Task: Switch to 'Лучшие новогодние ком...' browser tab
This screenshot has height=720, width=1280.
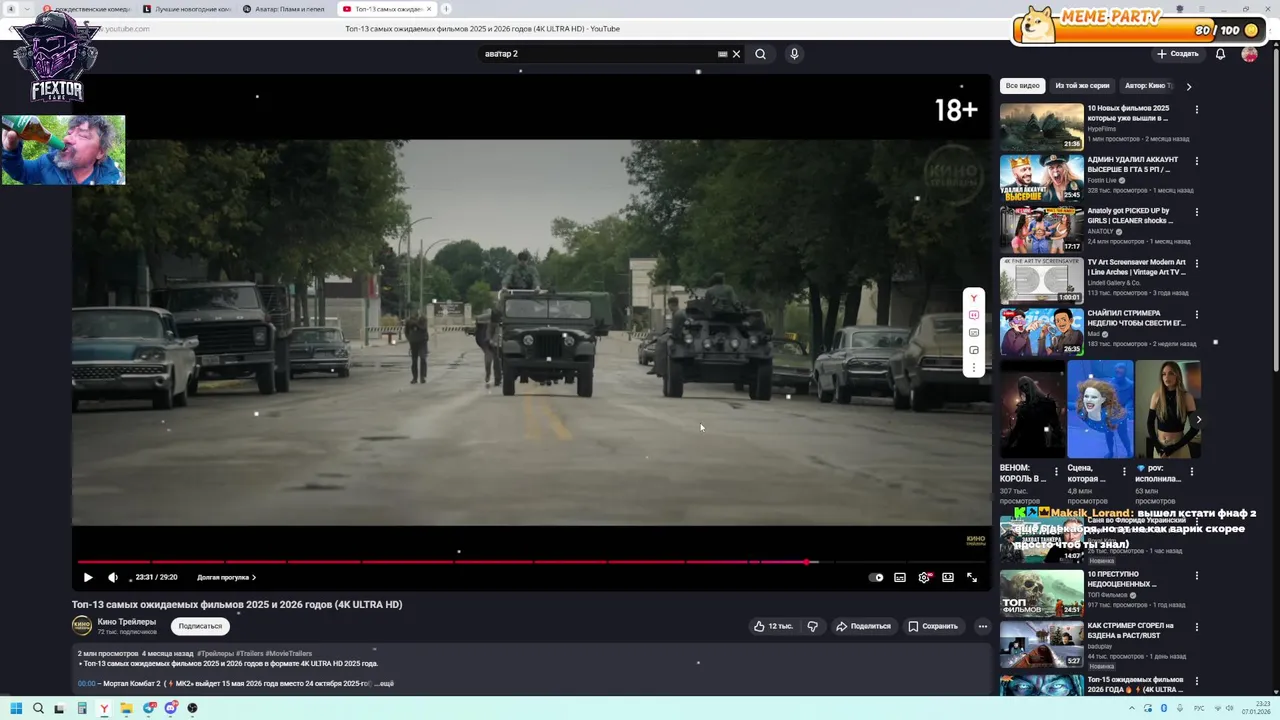Action: pos(187,9)
